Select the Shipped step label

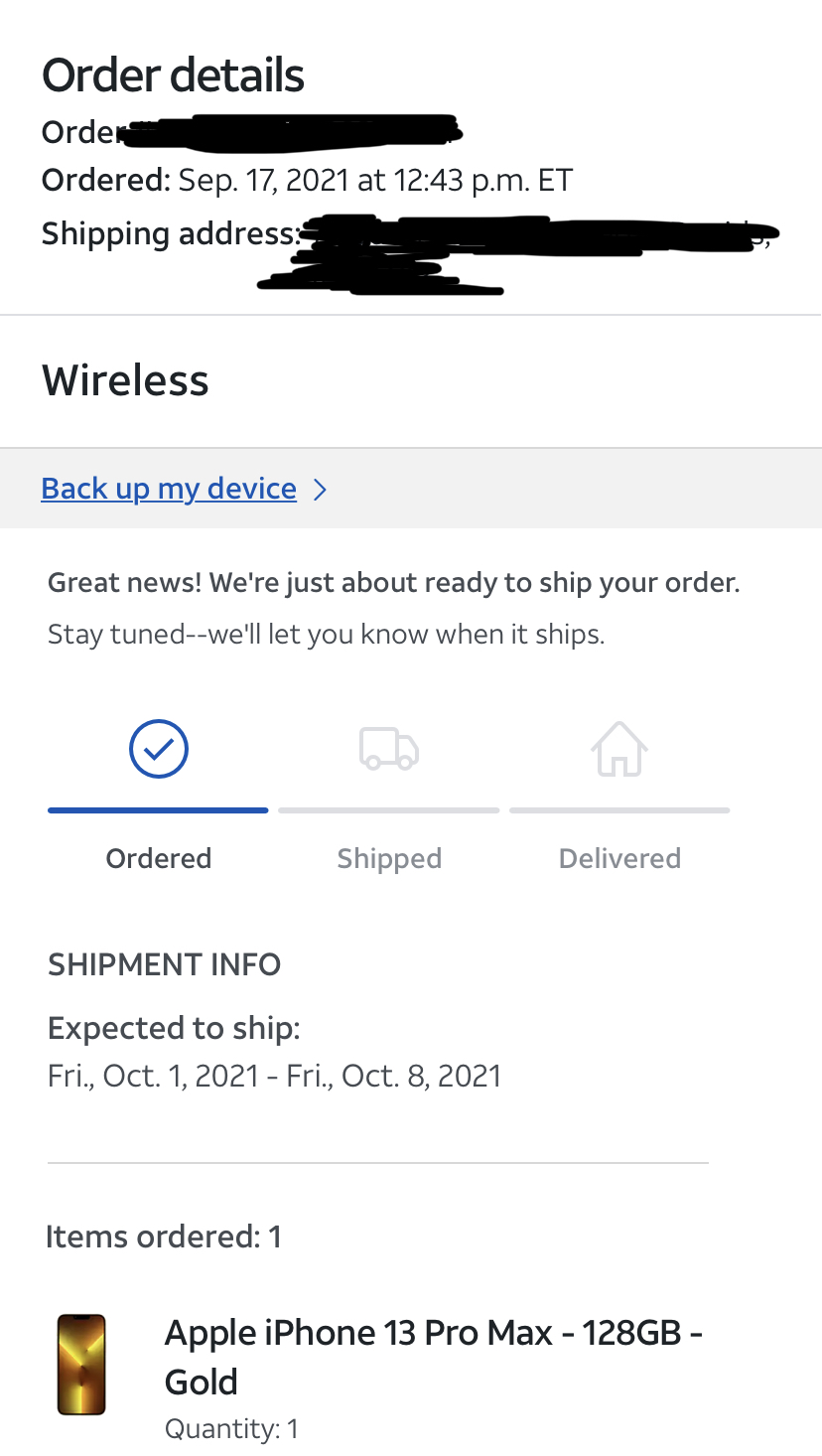click(389, 858)
